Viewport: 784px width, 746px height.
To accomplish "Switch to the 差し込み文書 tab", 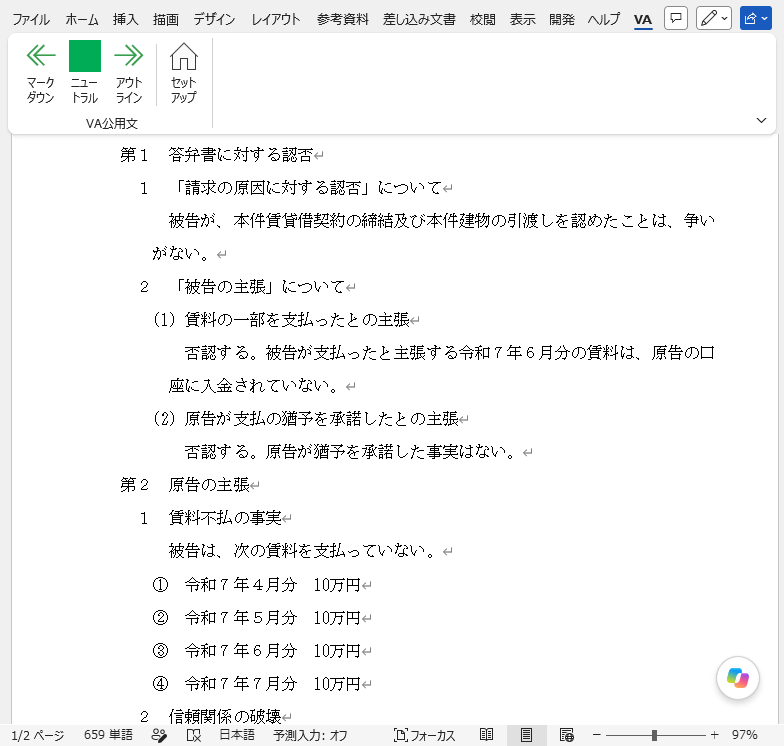I will 419,20.
